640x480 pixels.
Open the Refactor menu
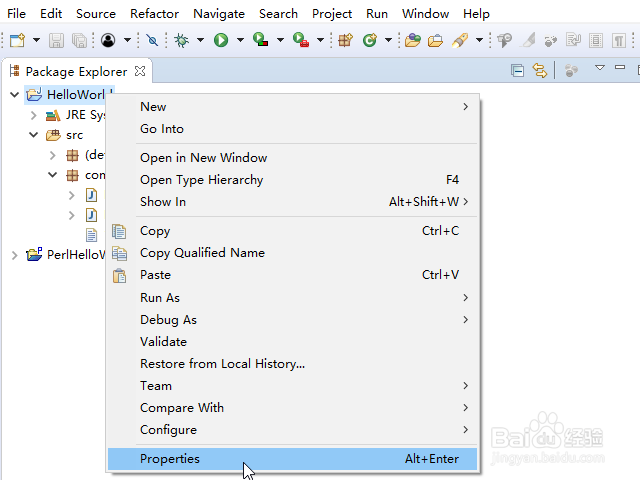pyautogui.click(x=154, y=13)
